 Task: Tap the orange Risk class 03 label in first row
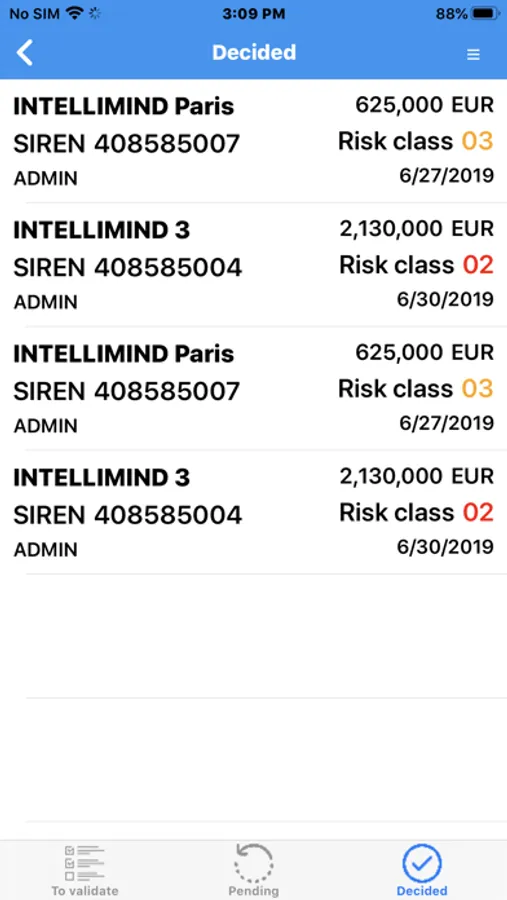(x=416, y=141)
